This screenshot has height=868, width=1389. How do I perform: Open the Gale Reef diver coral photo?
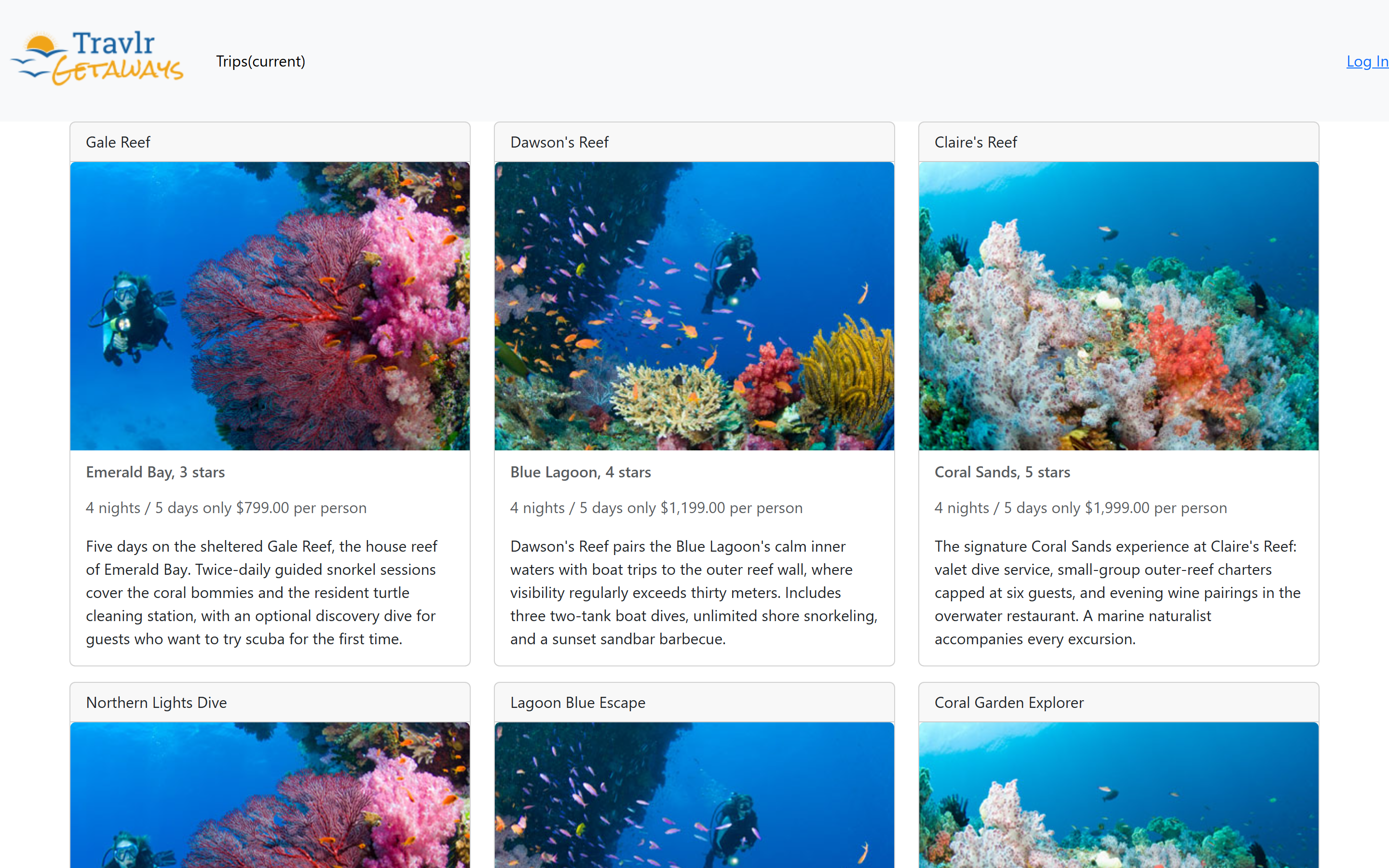pos(270,306)
